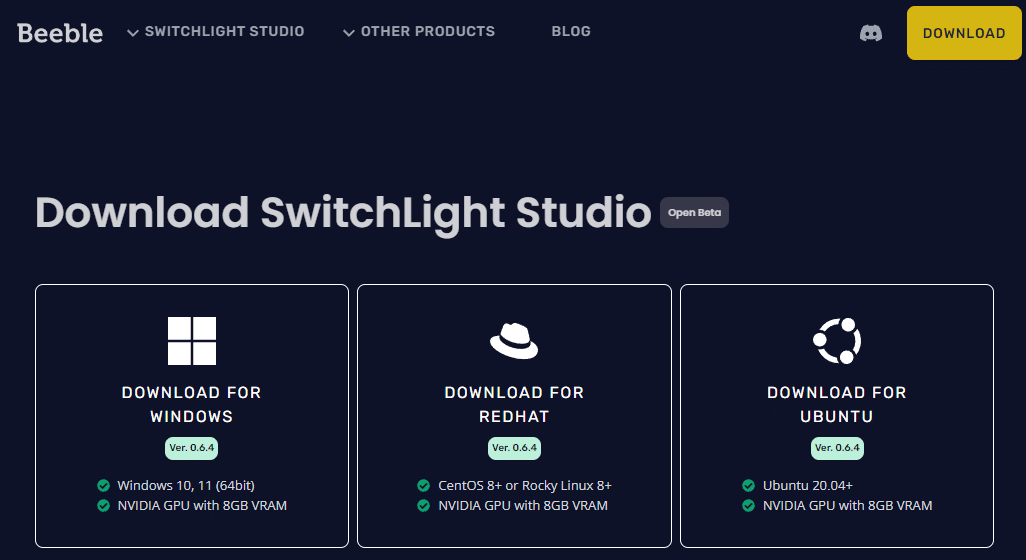Click the checkmark beside Windows card NVIDIA GPU

pyautogui.click(x=103, y=506)
